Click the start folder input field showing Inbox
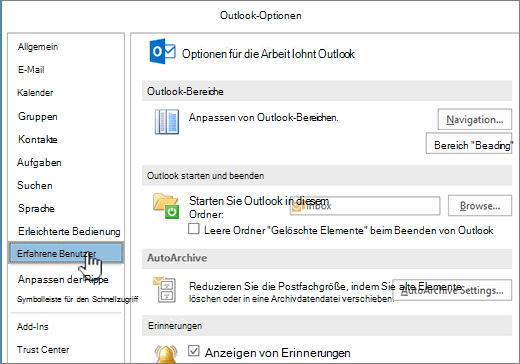Screen dimensions: 520x364 365,206
